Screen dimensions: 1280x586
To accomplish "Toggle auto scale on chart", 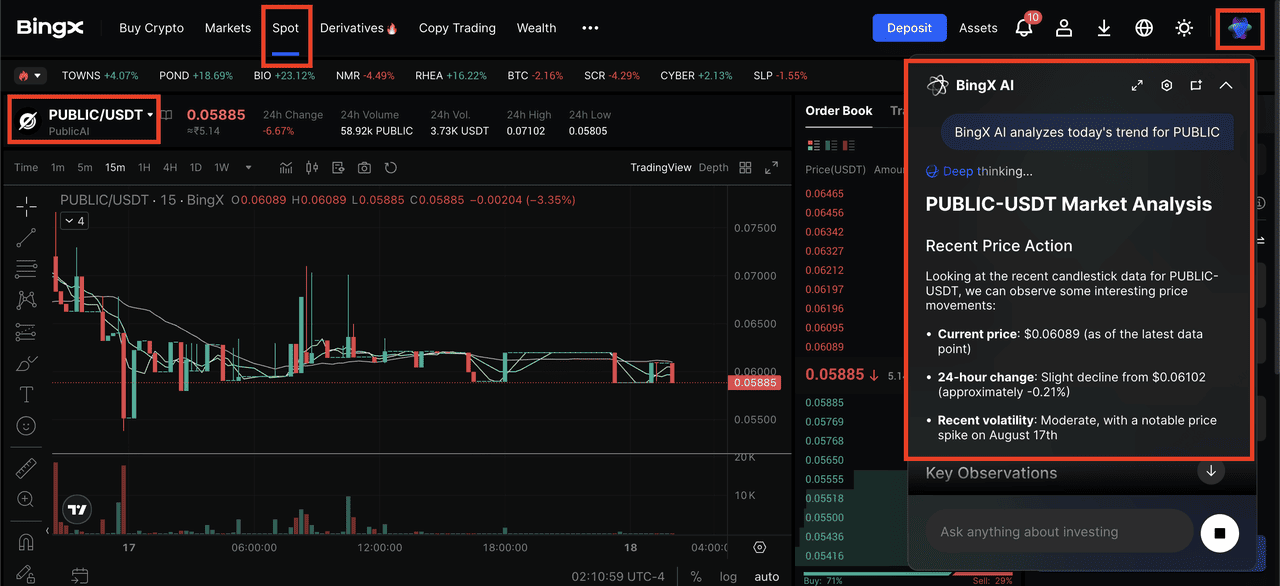I will click(767, 576).
